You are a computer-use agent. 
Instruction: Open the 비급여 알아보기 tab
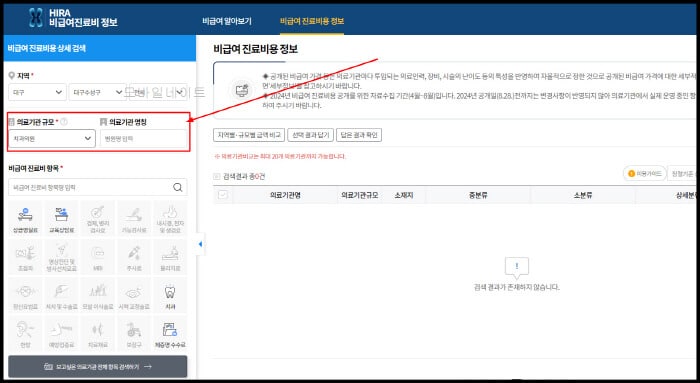coord(227,21)
